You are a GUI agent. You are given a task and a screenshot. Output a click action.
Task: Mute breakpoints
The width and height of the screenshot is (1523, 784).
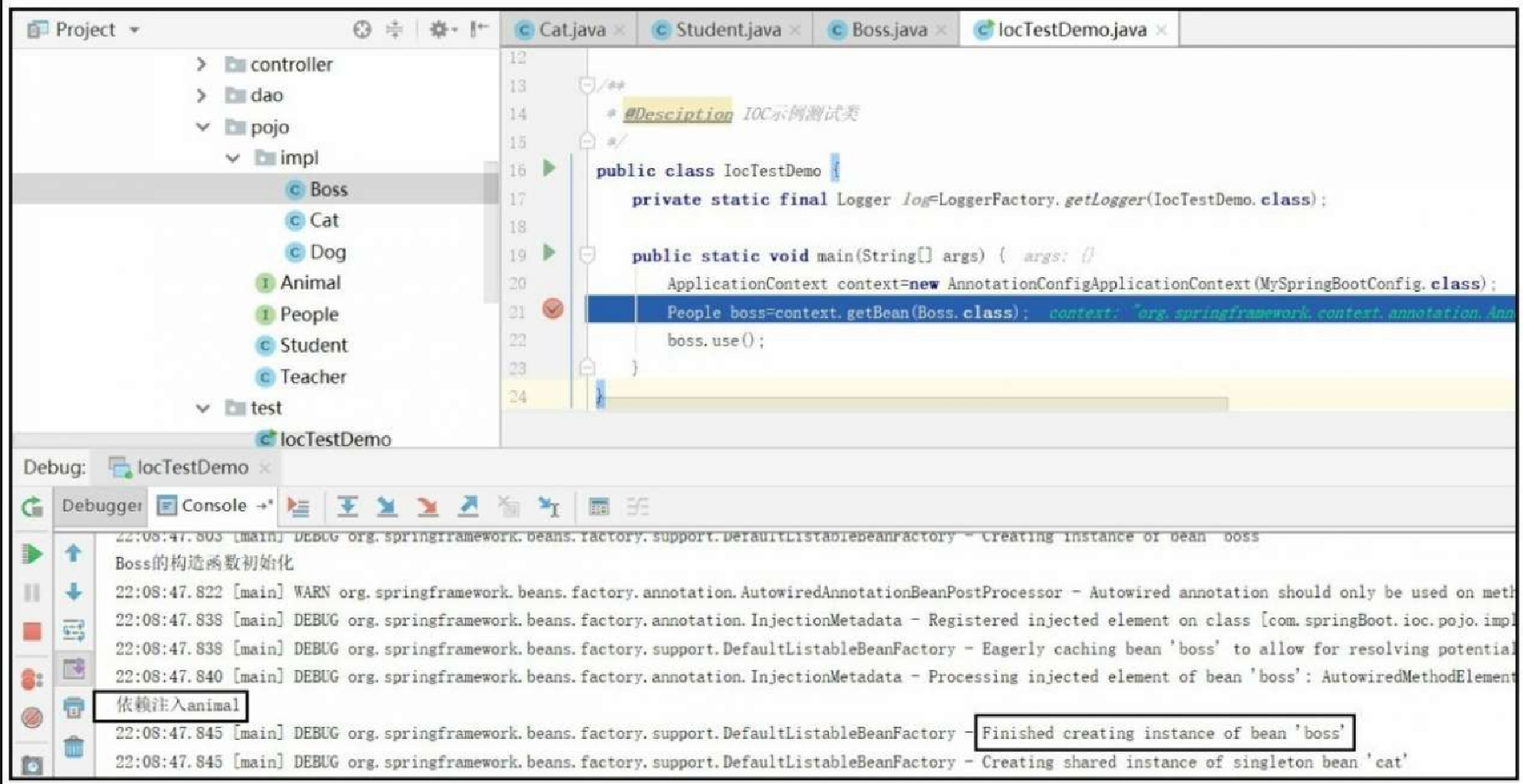coord(32,717)
